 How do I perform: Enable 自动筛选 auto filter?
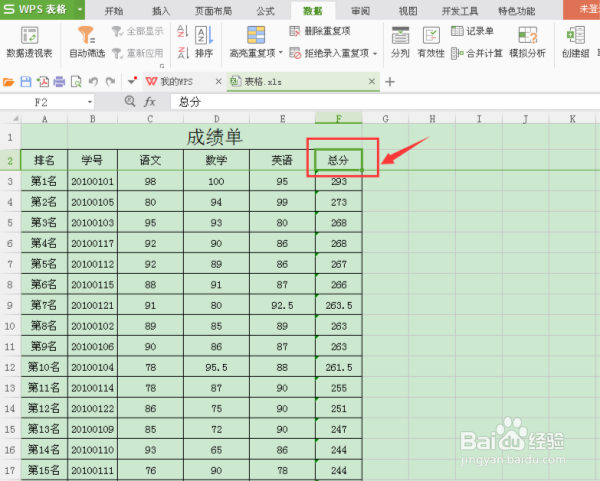click(87, 42)
